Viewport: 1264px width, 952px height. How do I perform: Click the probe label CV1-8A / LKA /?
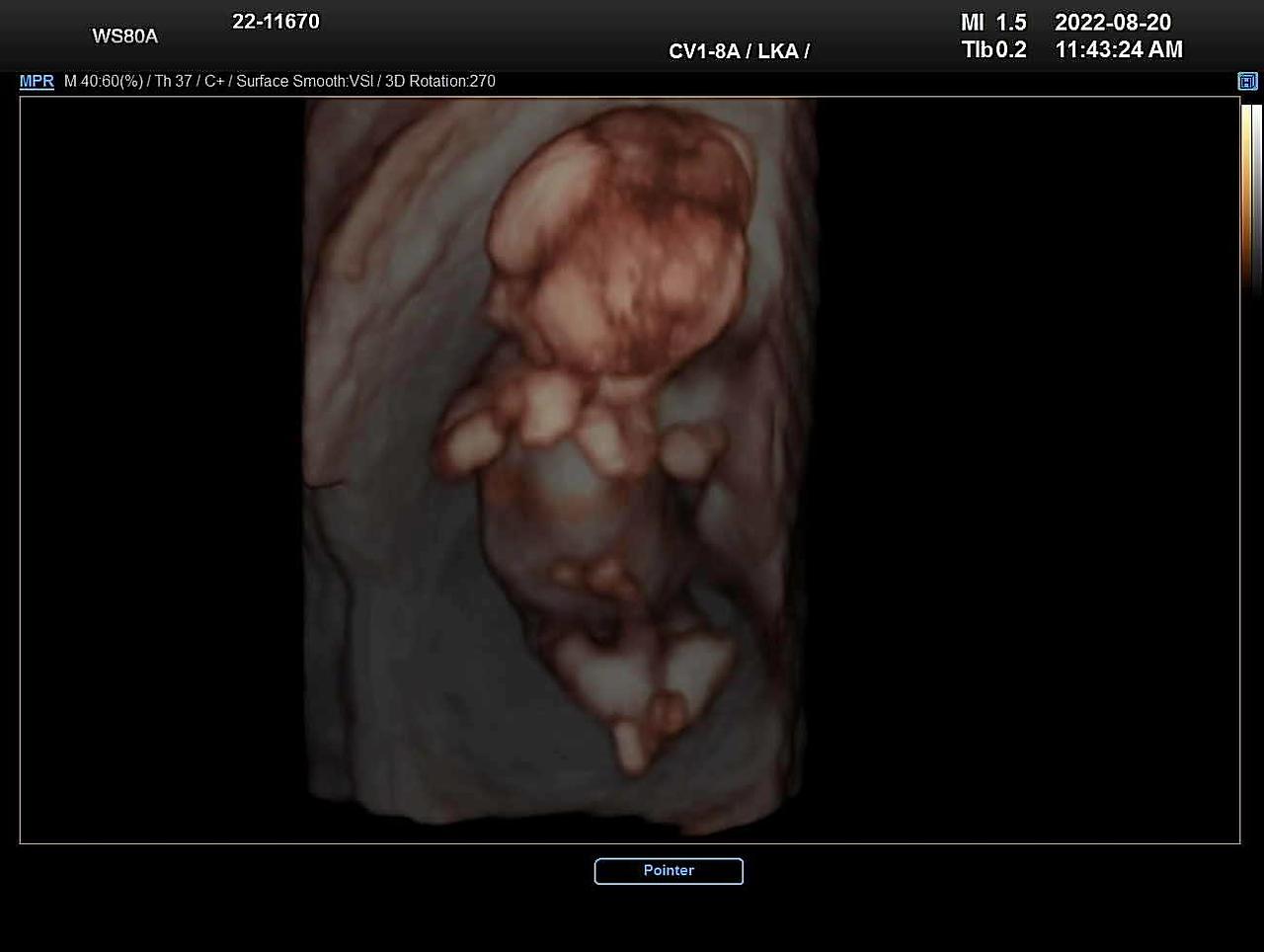pos(740,51)
